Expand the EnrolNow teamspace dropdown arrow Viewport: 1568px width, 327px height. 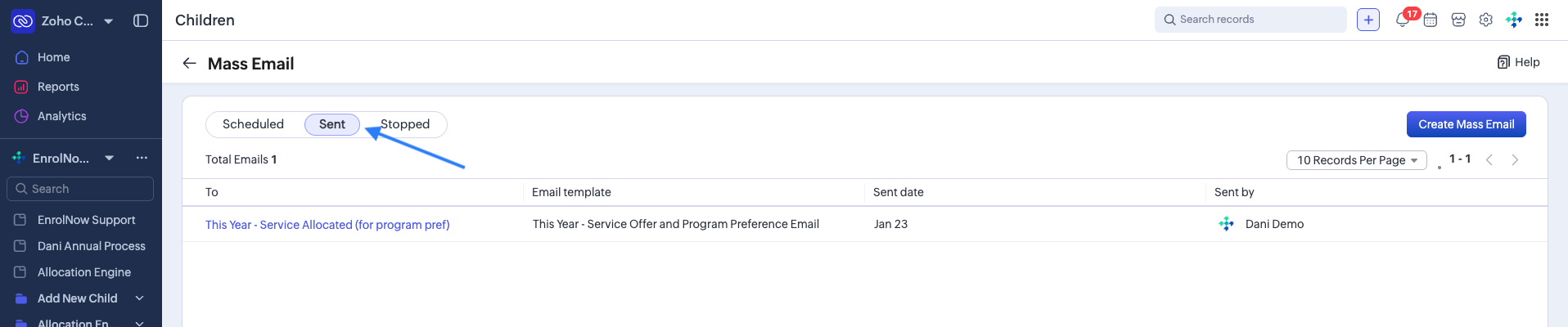pyautogui.click(x=109, y=158)
